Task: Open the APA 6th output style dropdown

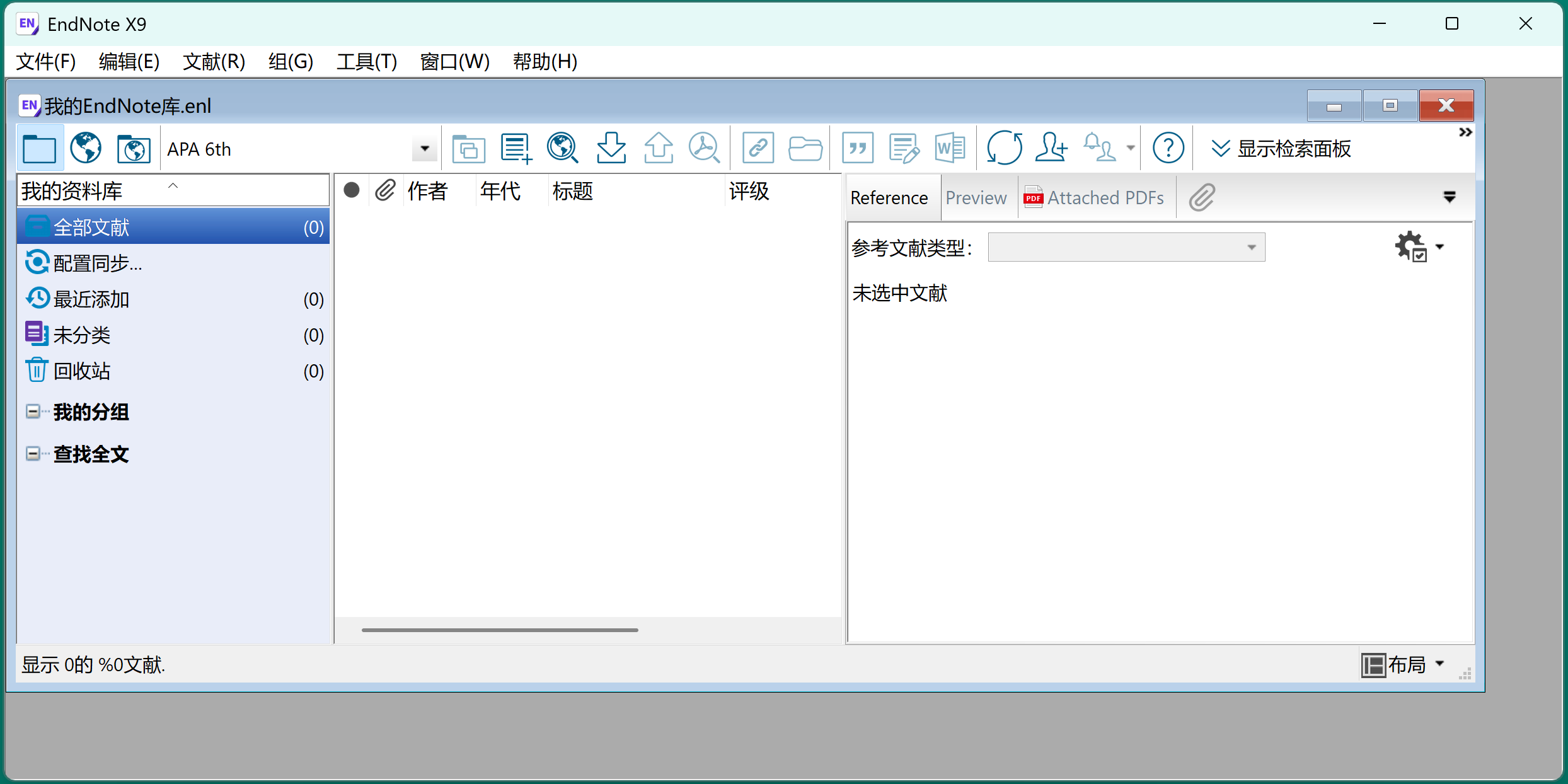Action: (424, 148)
